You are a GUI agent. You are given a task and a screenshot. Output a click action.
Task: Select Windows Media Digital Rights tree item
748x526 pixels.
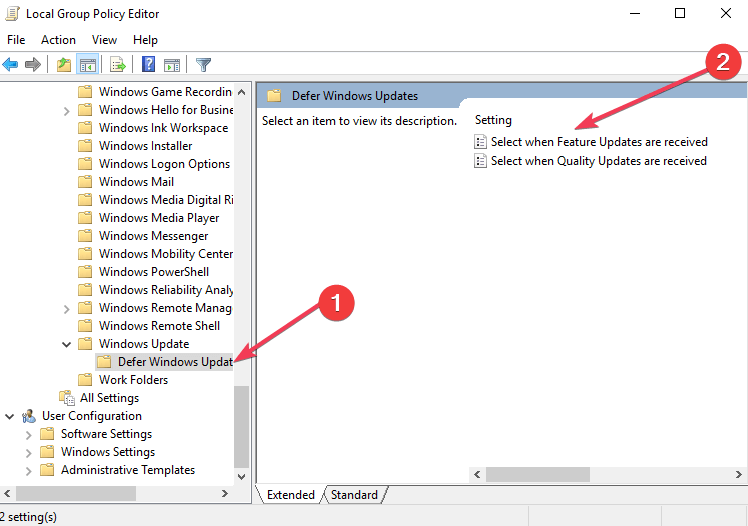[x=166, y=200]
